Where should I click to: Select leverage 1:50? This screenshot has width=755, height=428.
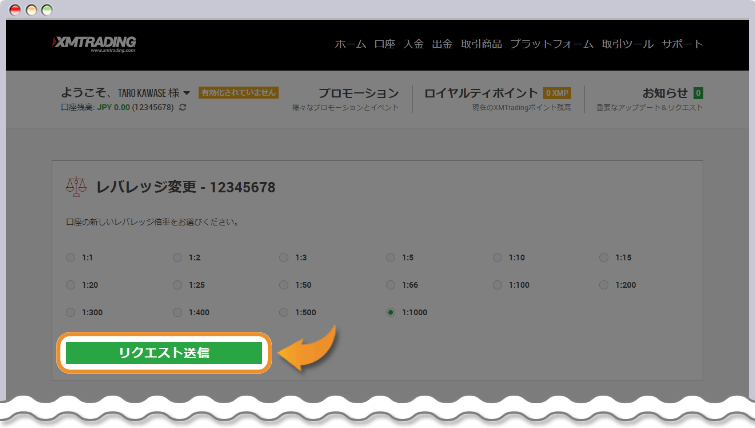[x=284, y=285]
